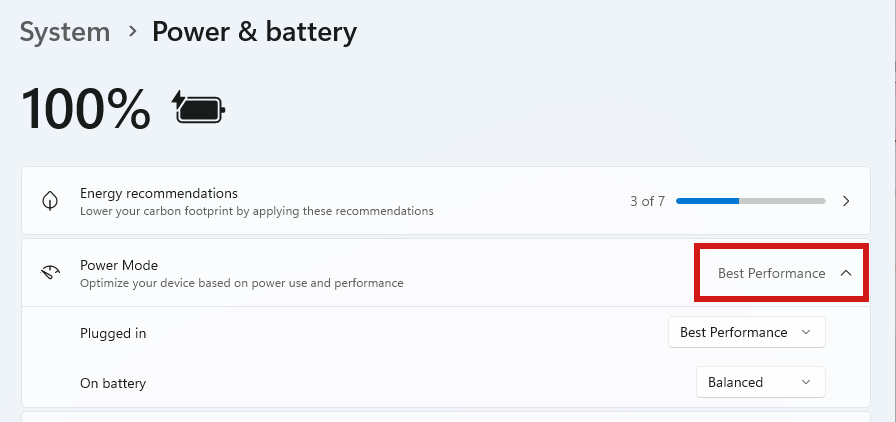Screen dimensions: 896x422
Task: Click the breadcrumb separator chevron after System
Action: click(x=133, y=31)
